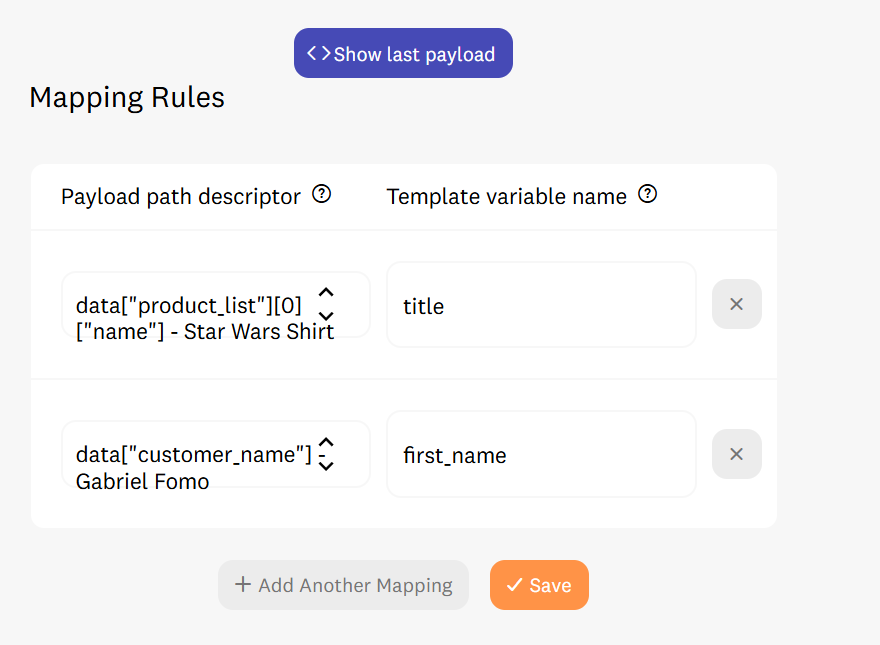Viewport: 880px width, 645px height.
Task: Click the Payload path descriptor column label
Action: 181,196
